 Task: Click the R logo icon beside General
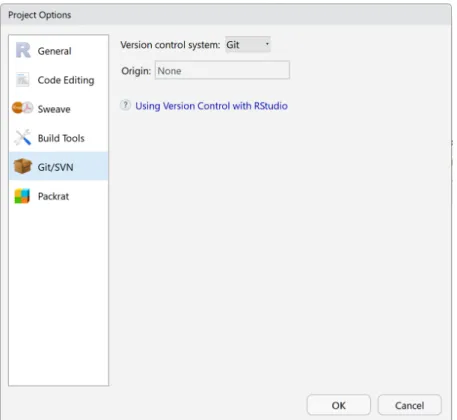pos(23,50)
